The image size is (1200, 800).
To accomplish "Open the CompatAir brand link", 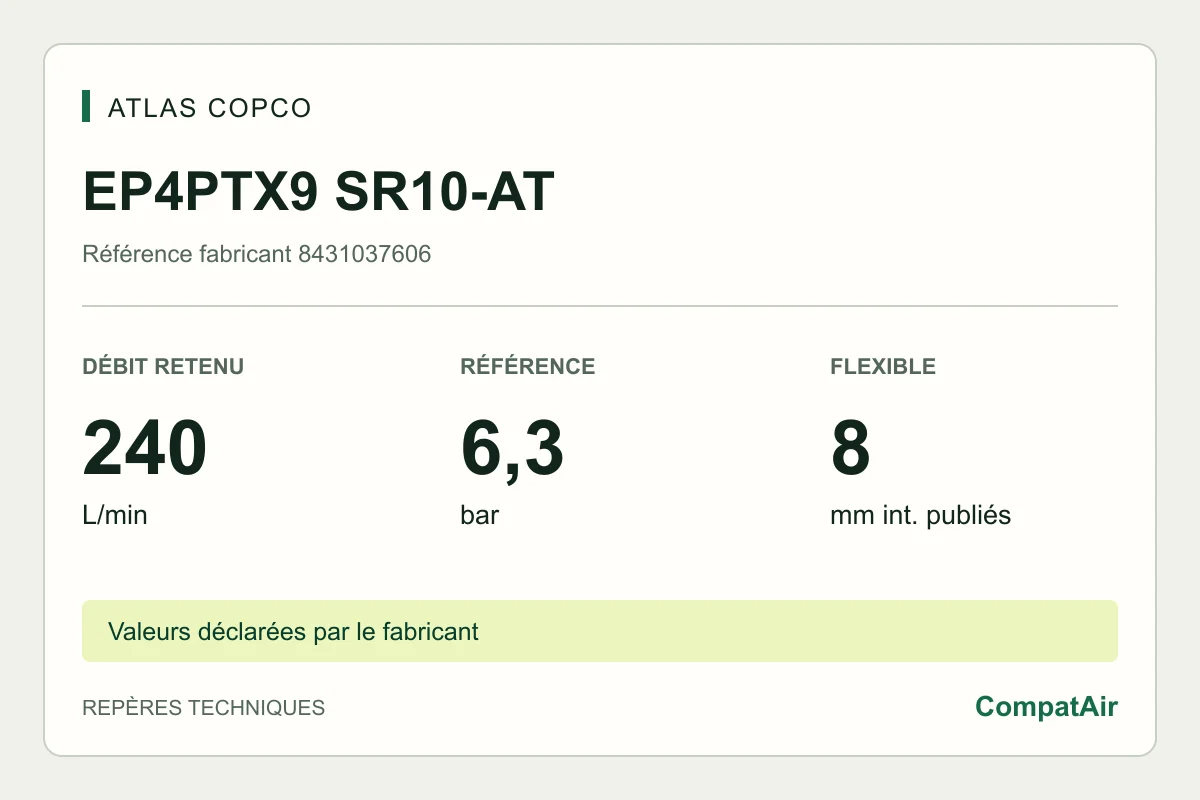I will [1047, 707].
